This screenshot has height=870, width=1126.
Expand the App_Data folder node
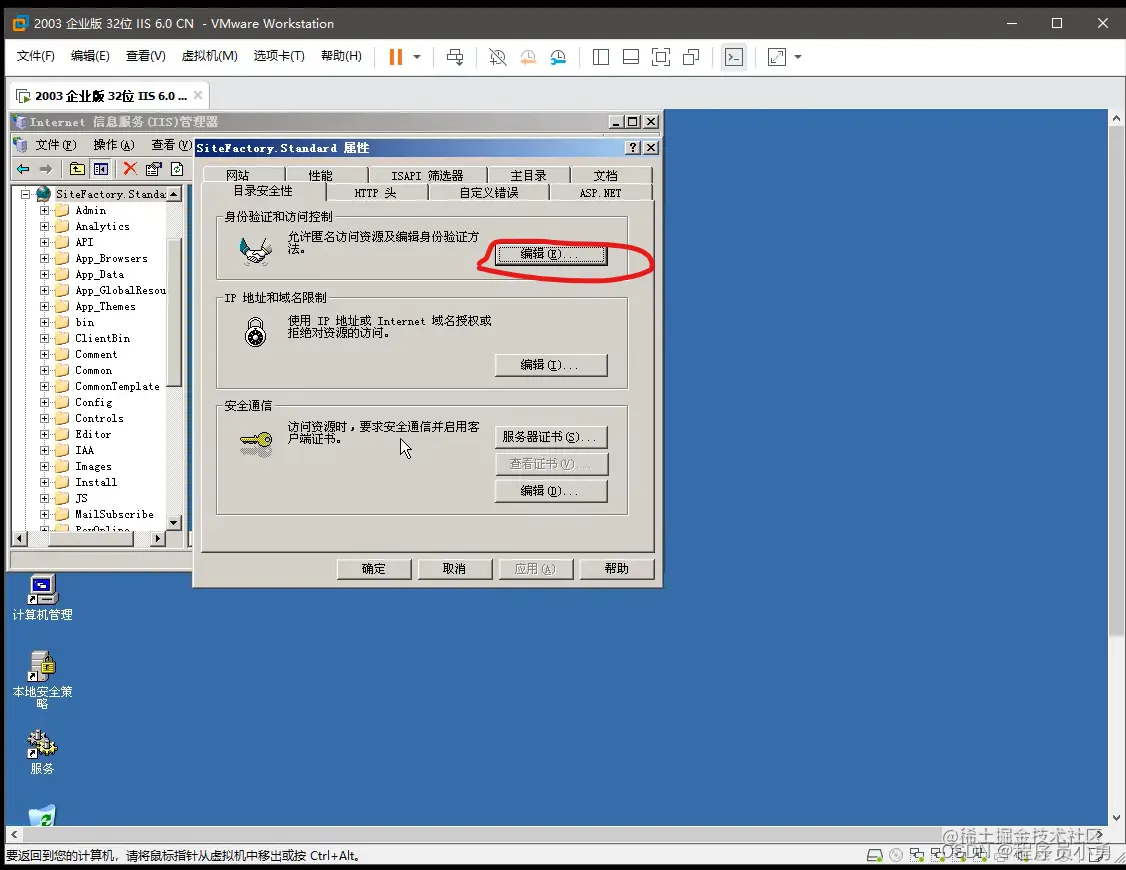click(45, 274)
